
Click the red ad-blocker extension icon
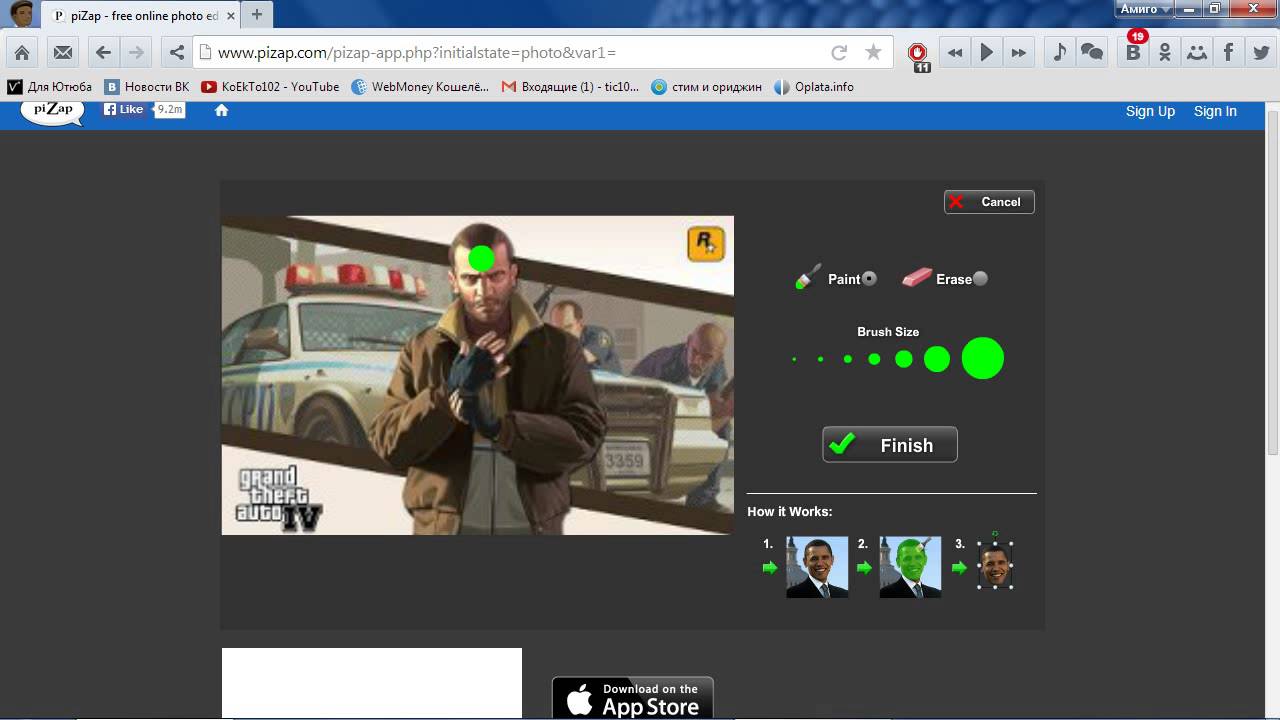pyautogui.click(x=918, y=55)
